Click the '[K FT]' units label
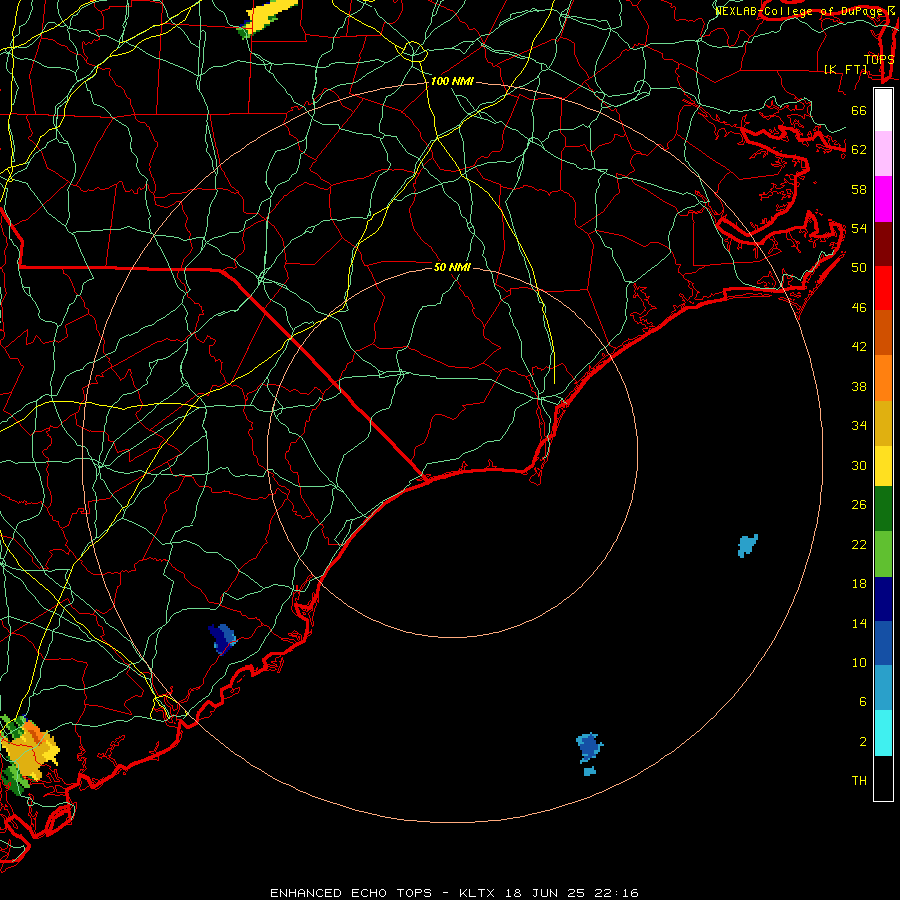 point(846,69)
